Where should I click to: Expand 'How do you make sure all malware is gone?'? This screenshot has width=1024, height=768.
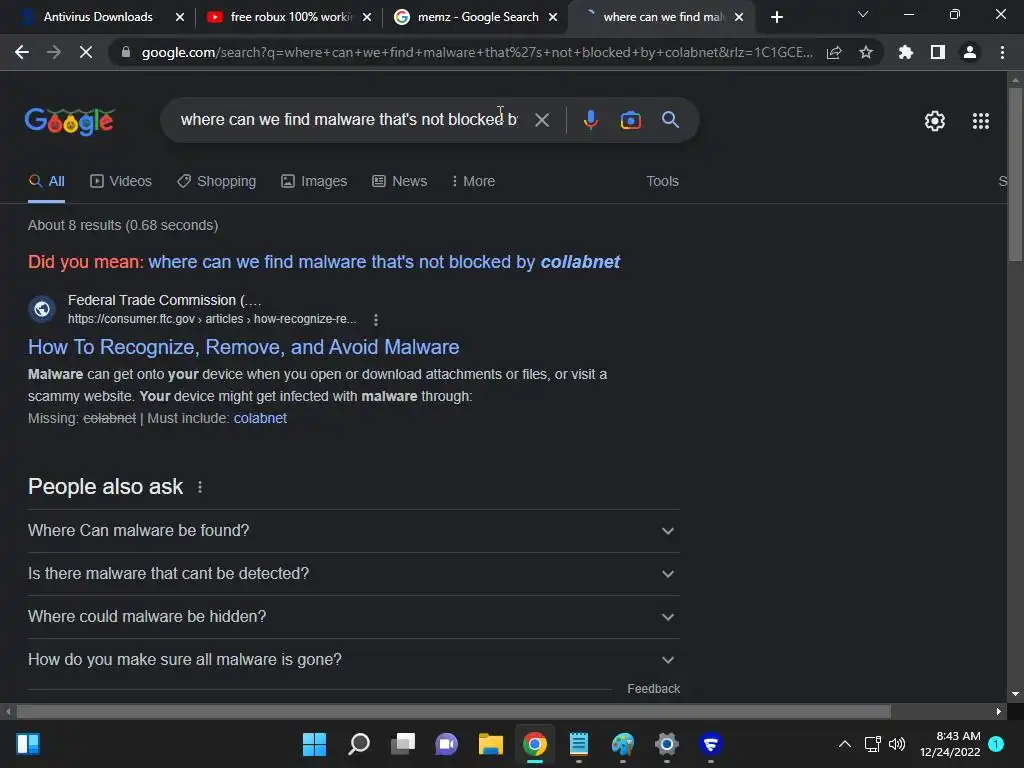(353, 660)
